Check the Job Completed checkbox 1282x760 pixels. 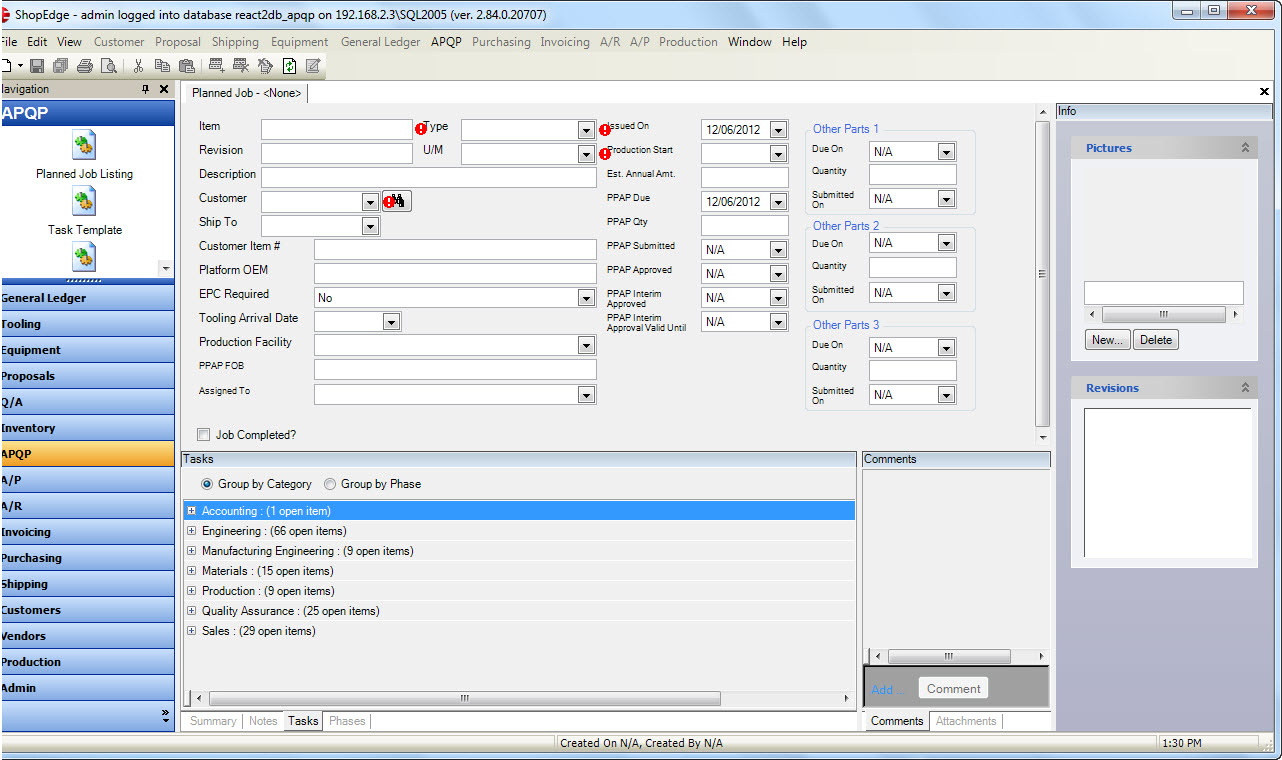pyautogui.click(x=204, y=435)
